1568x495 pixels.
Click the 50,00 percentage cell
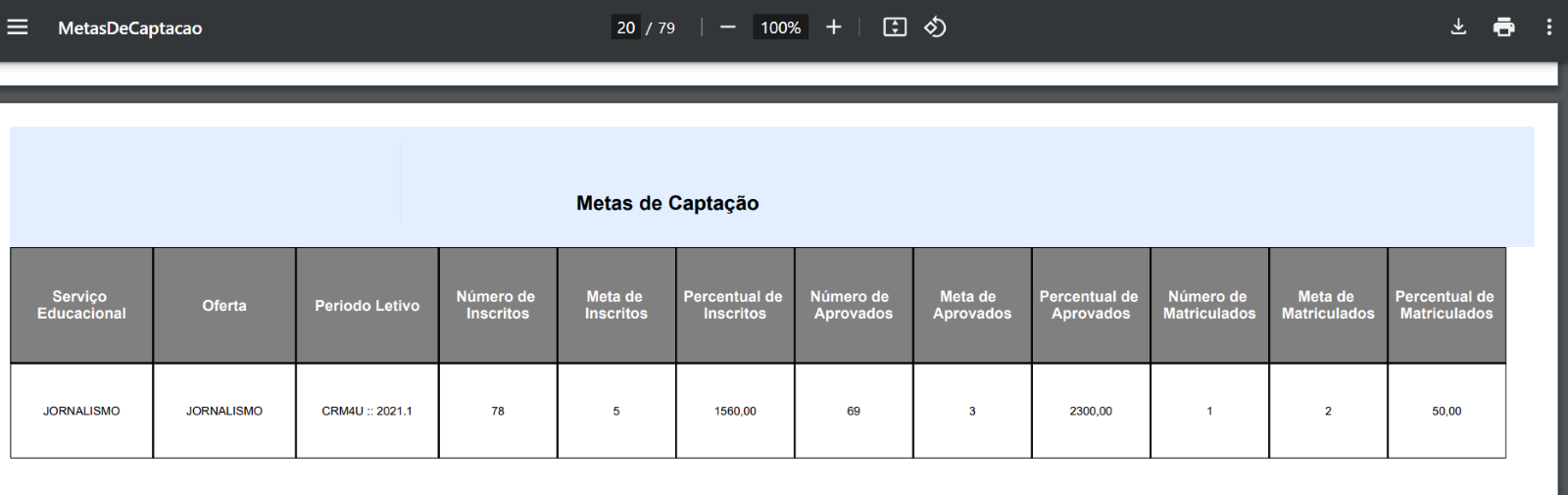tap(1446, 411)
